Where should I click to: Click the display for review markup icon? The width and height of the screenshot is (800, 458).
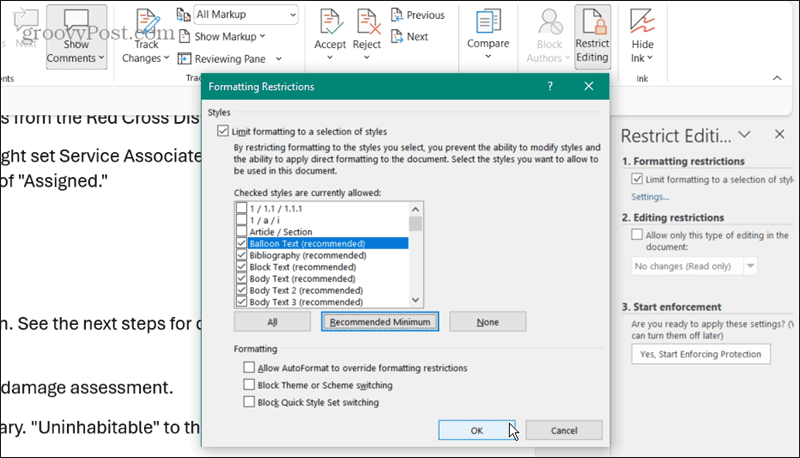[184, 14]
